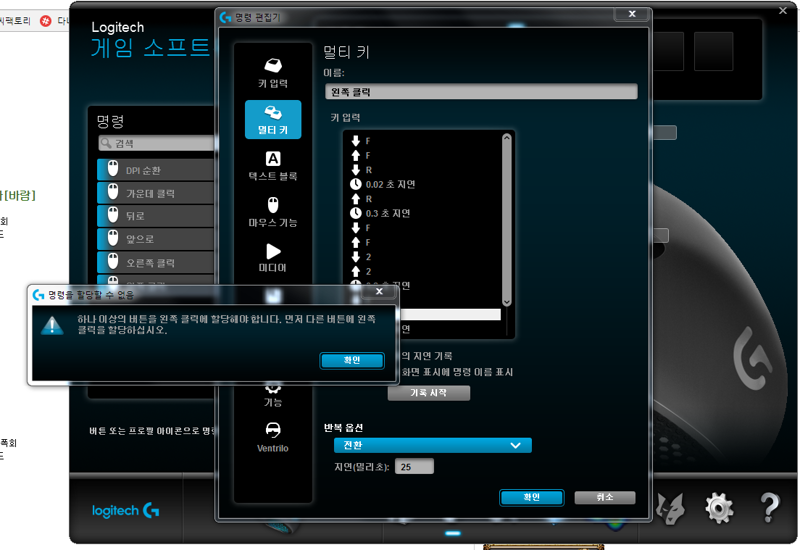Confirm command editor with 확인 button
The image size is (800, 550).
click(x=532, y=497)
